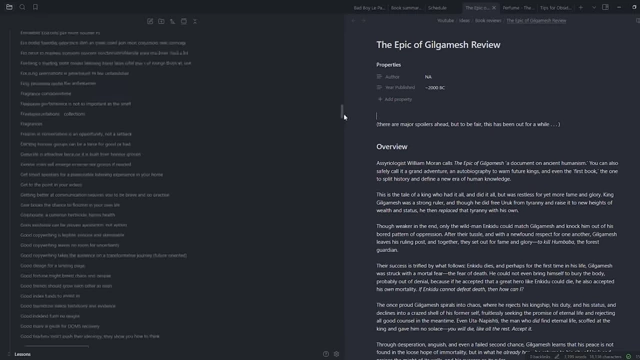Toggle editing mode pencil in status bar
The image size is (640, 360).
(x=557, y=357)
